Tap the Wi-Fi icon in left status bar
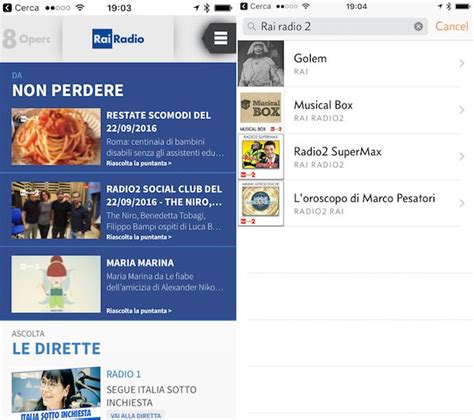 pyautogui.click(x=80, y=7)
